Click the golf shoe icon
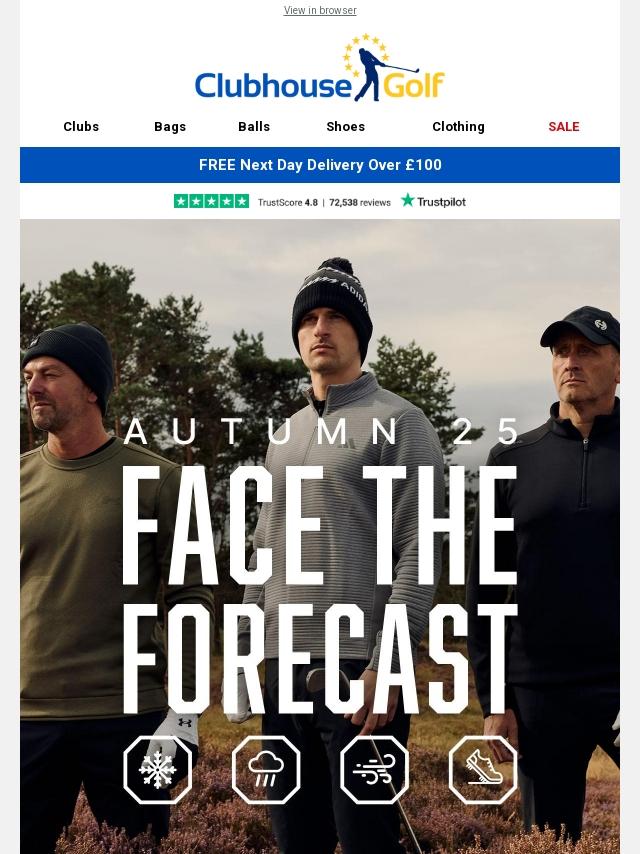 pos(483,770)
